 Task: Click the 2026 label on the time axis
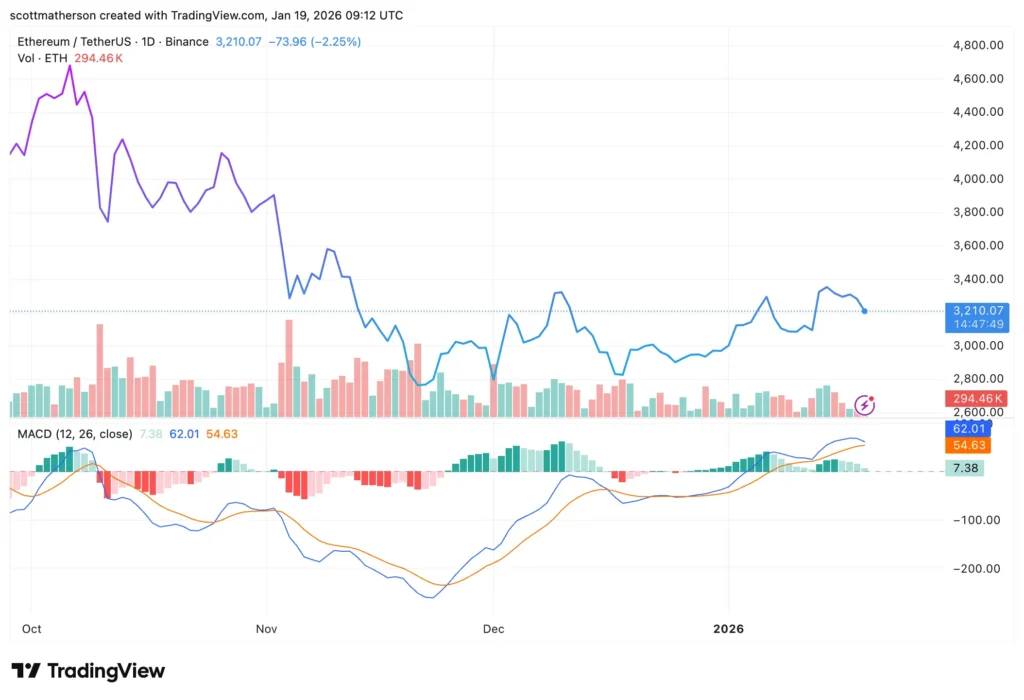728,629
